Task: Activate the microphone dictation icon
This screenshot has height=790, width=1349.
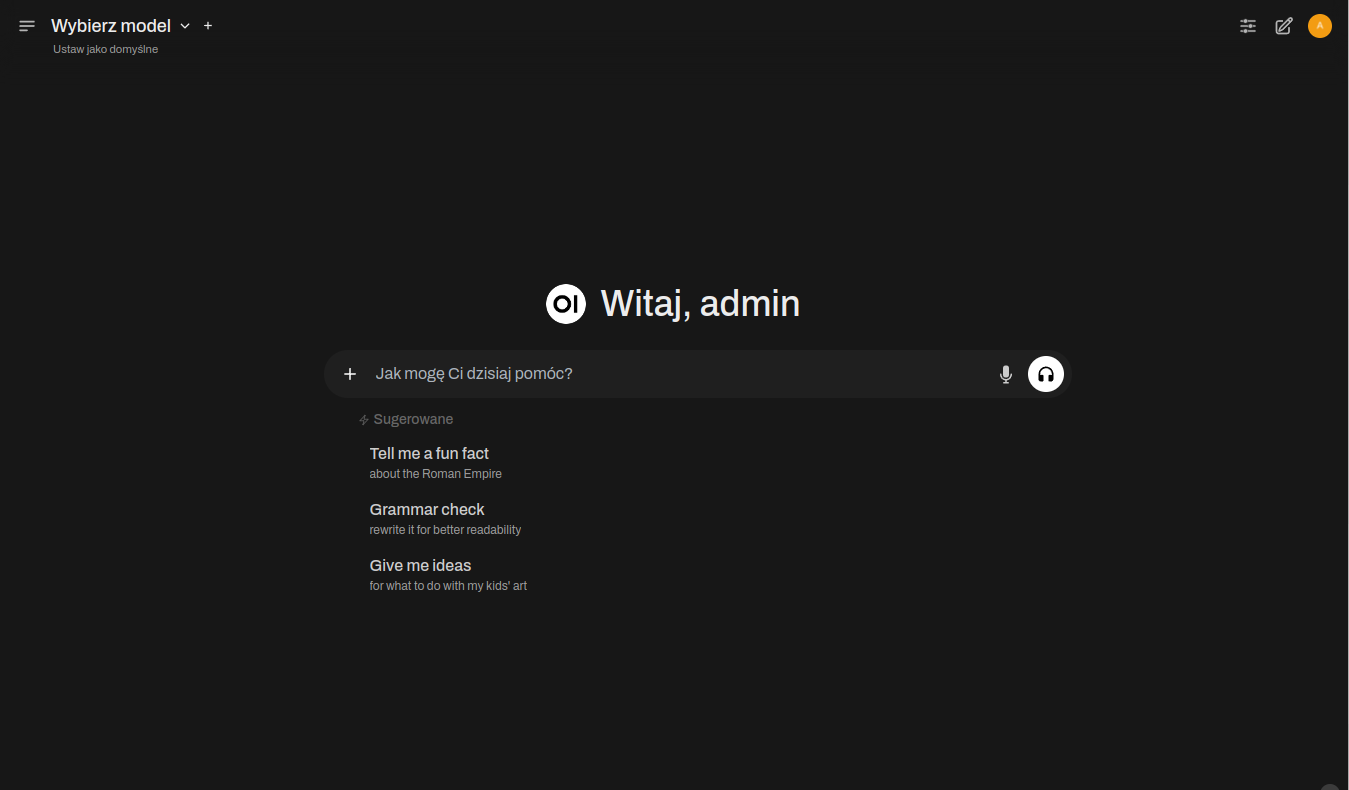Action: (1006, 374)
